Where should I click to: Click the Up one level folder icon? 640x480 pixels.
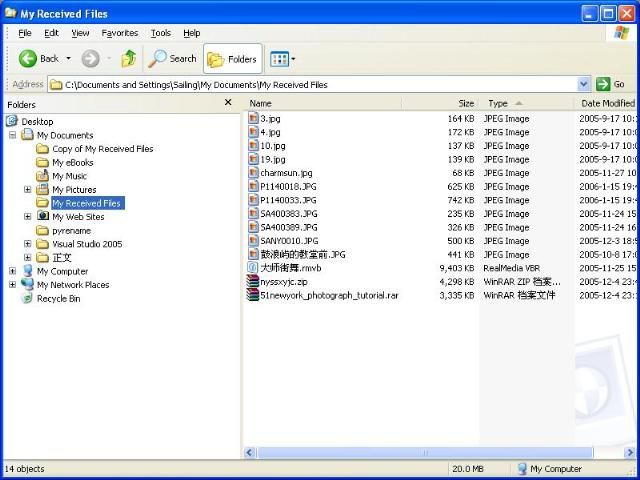tap(129, 59)
